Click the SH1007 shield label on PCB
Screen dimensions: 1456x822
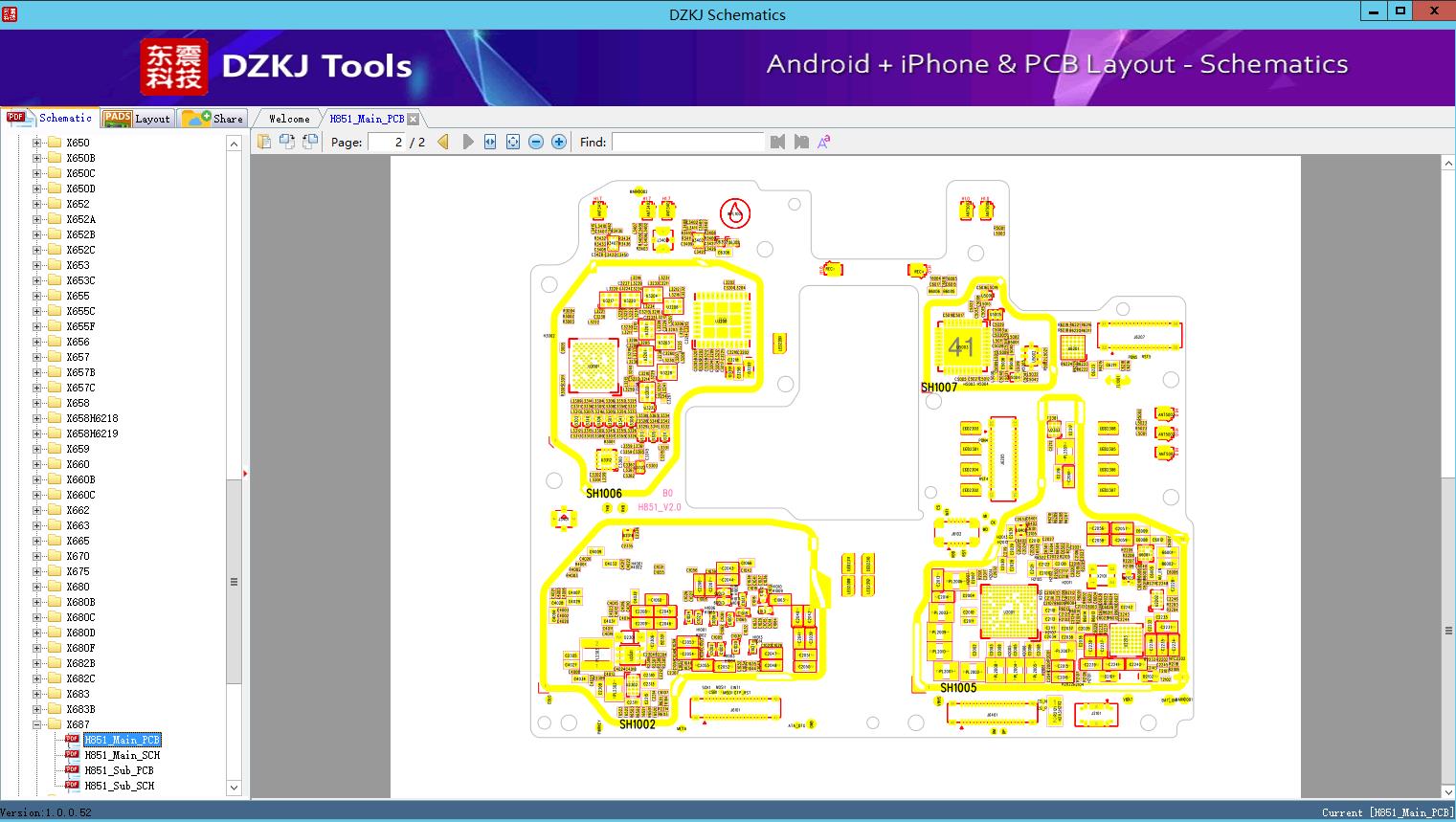(x=939, y=388)
